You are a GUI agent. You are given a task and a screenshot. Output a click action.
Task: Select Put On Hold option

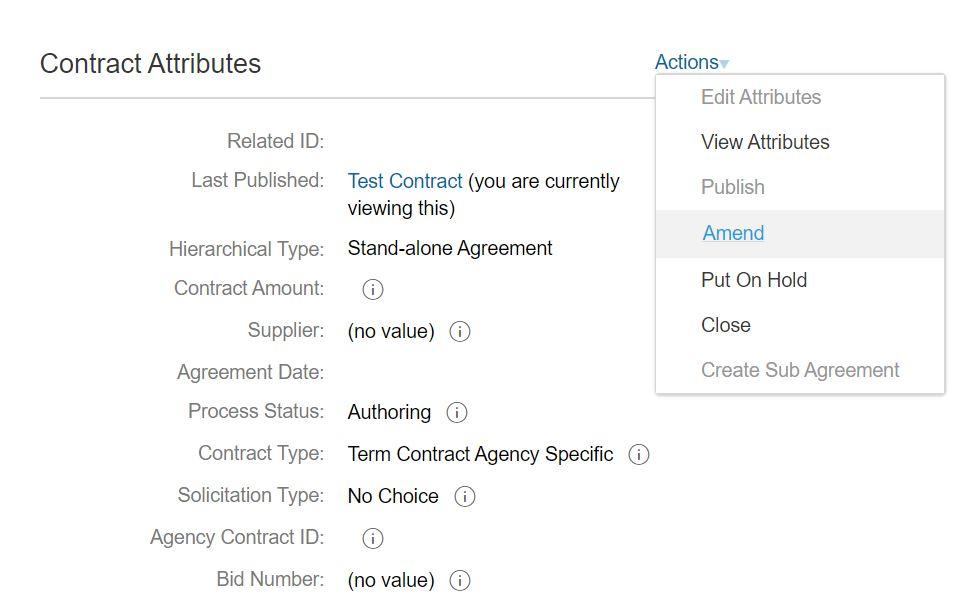pyautogui.click(x=754, y=280)
